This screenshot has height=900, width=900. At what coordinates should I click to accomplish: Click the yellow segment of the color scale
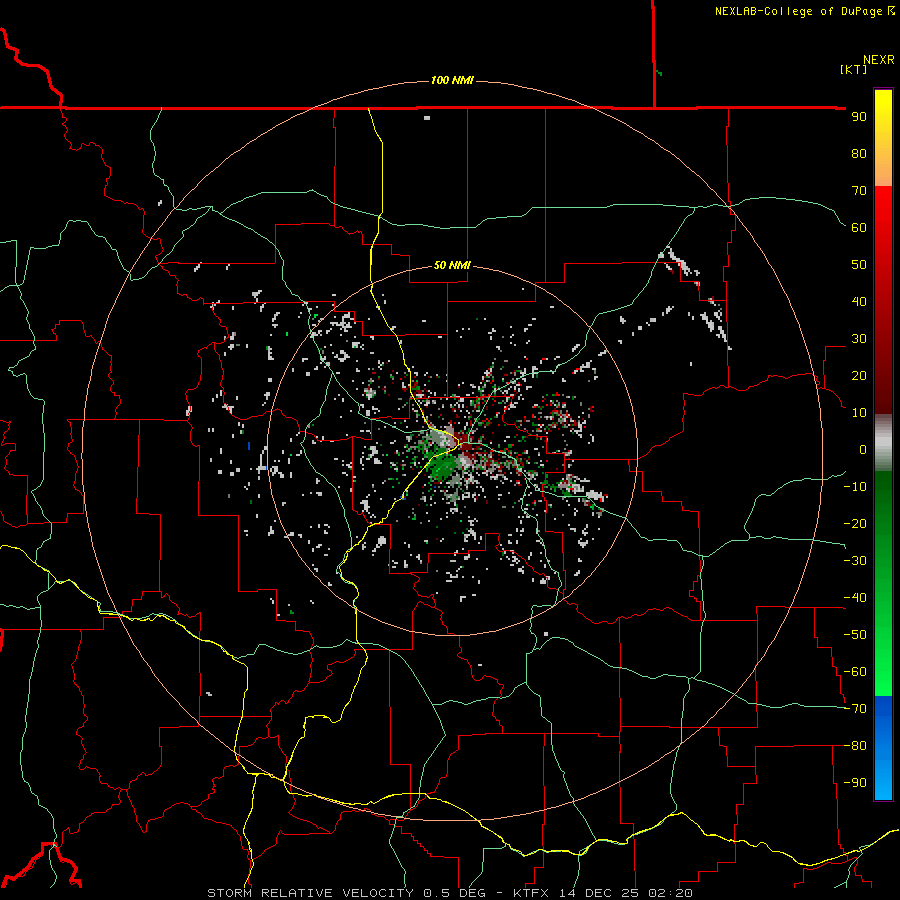883,138
